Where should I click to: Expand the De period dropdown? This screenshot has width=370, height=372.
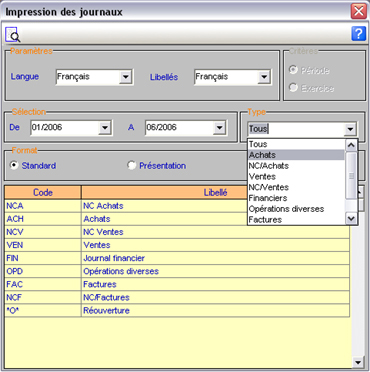[105, 128]
